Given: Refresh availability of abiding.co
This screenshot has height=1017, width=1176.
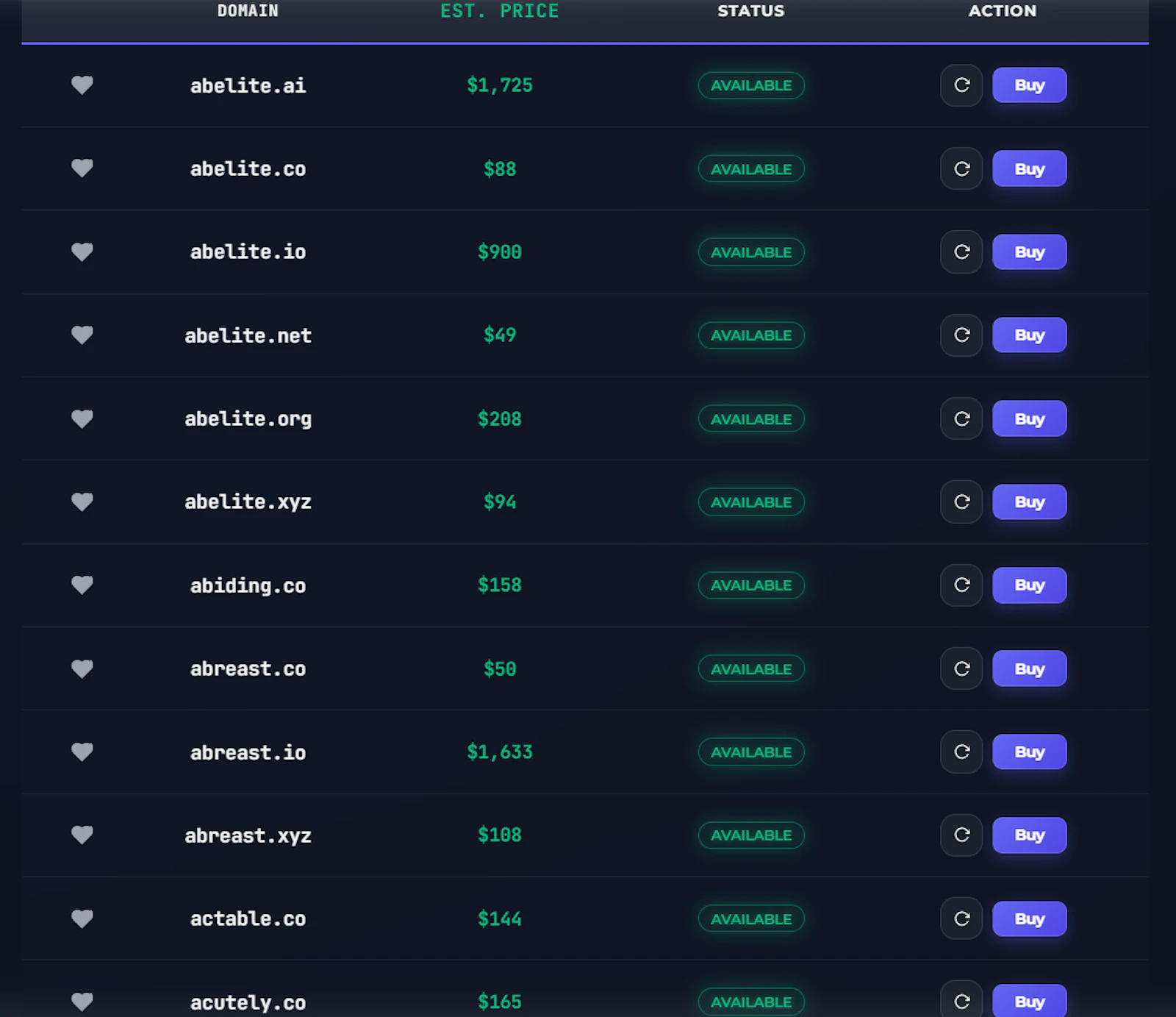Looking at the screenshot, I should (961, 585).
